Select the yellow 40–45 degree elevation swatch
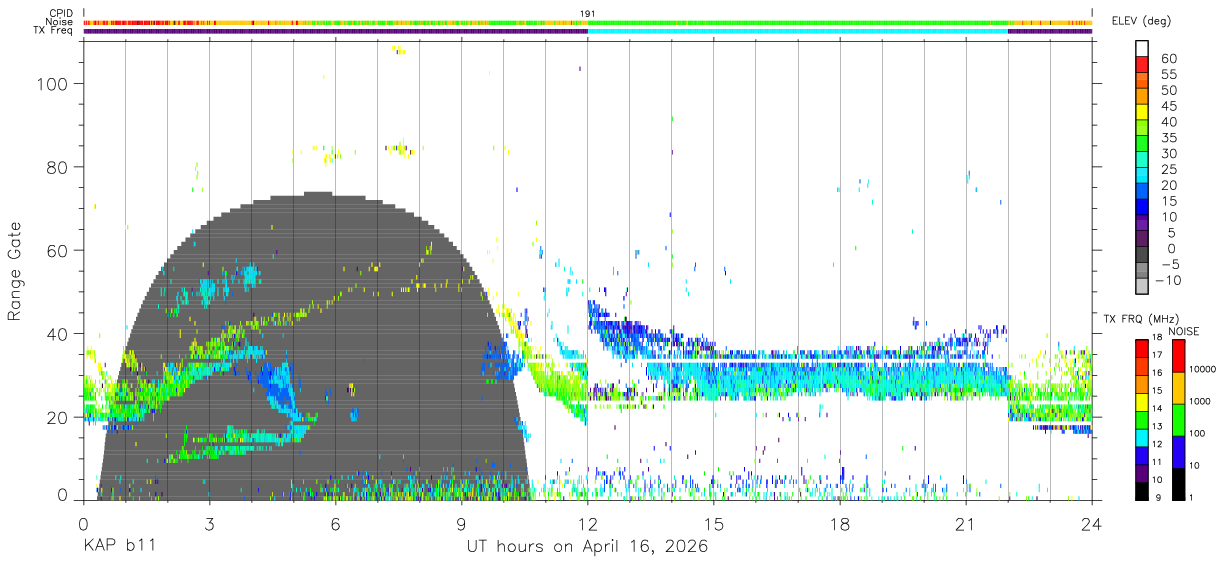The height and width of the screenshot is (567, 1228). (x=1143, y=112)
